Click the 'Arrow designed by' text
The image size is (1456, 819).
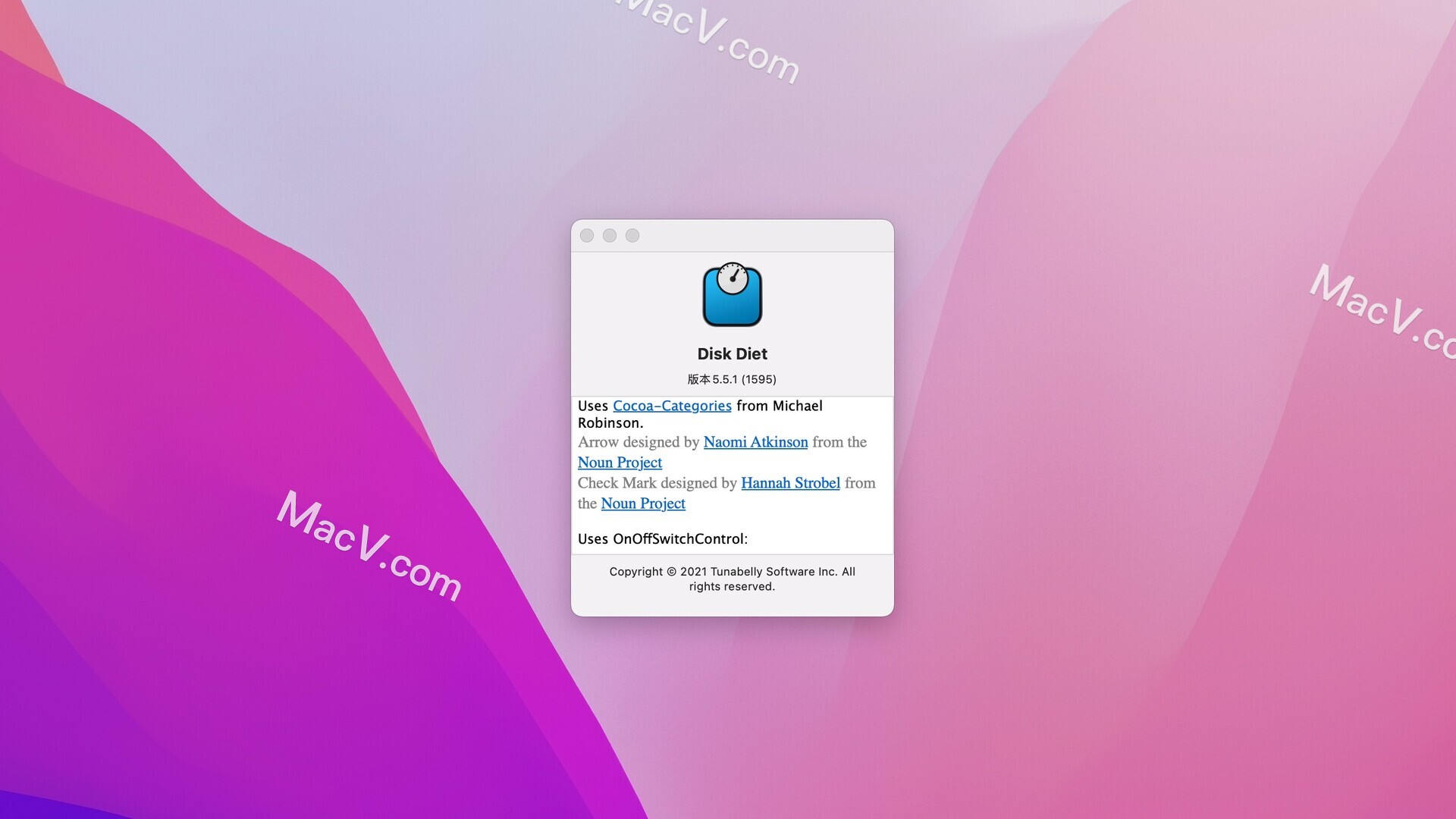(x=639, y=442)
